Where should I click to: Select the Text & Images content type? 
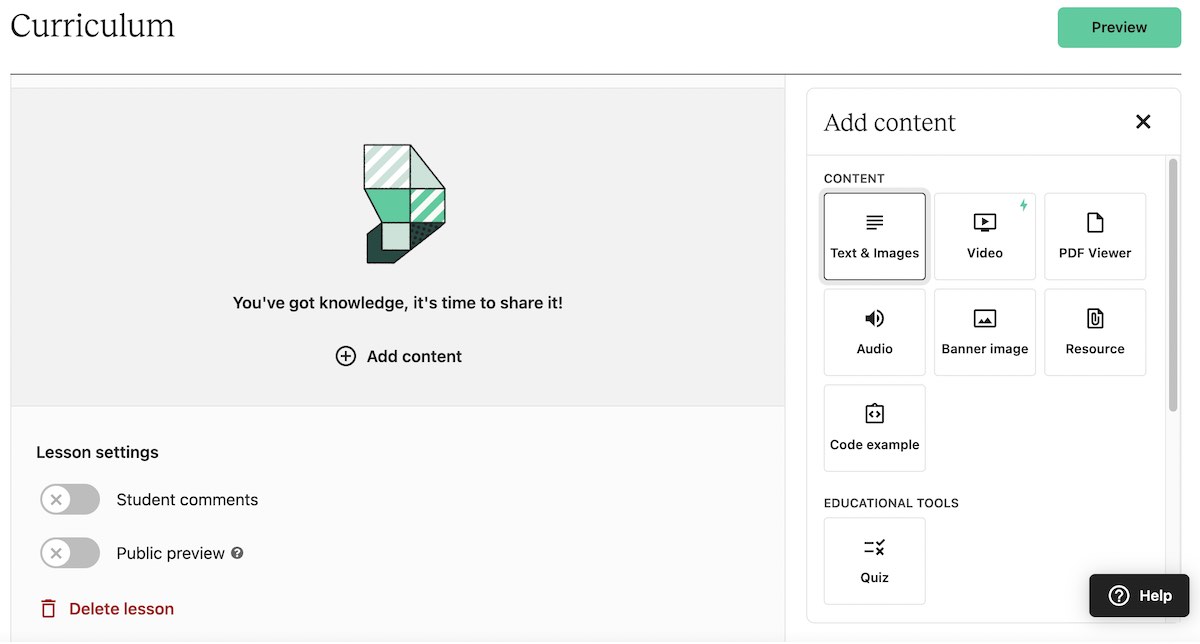874,235
